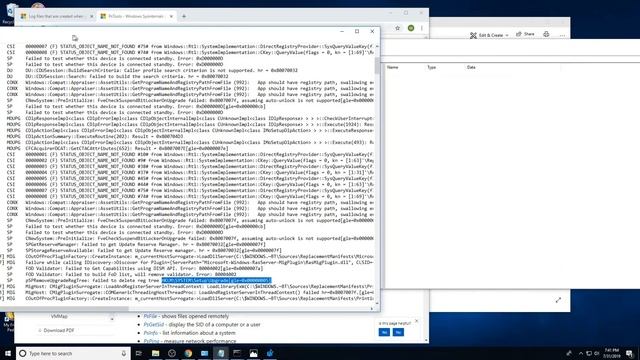Open the Chrome profile avatar

411,28
